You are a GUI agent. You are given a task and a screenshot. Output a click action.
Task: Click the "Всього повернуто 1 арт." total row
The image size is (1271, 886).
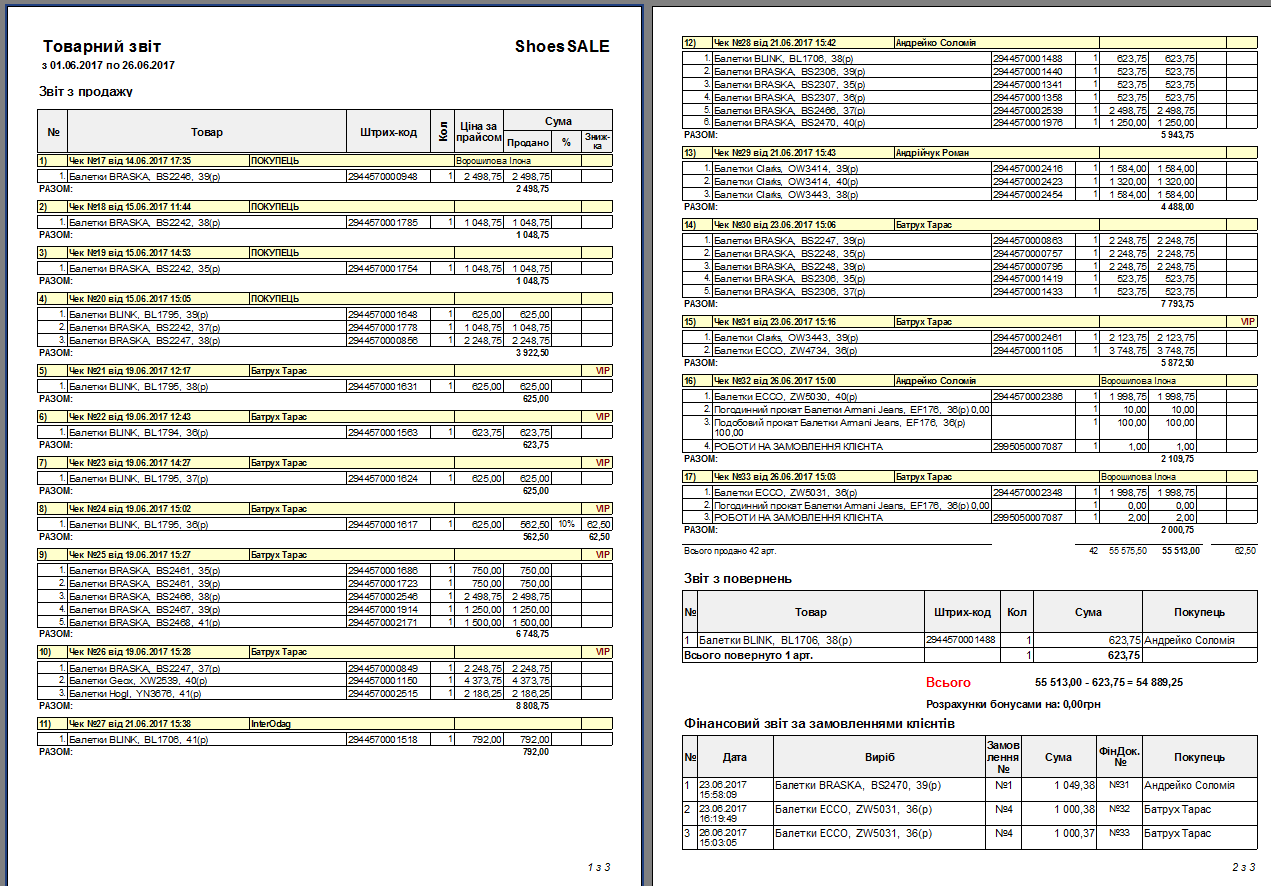(739, 654)
